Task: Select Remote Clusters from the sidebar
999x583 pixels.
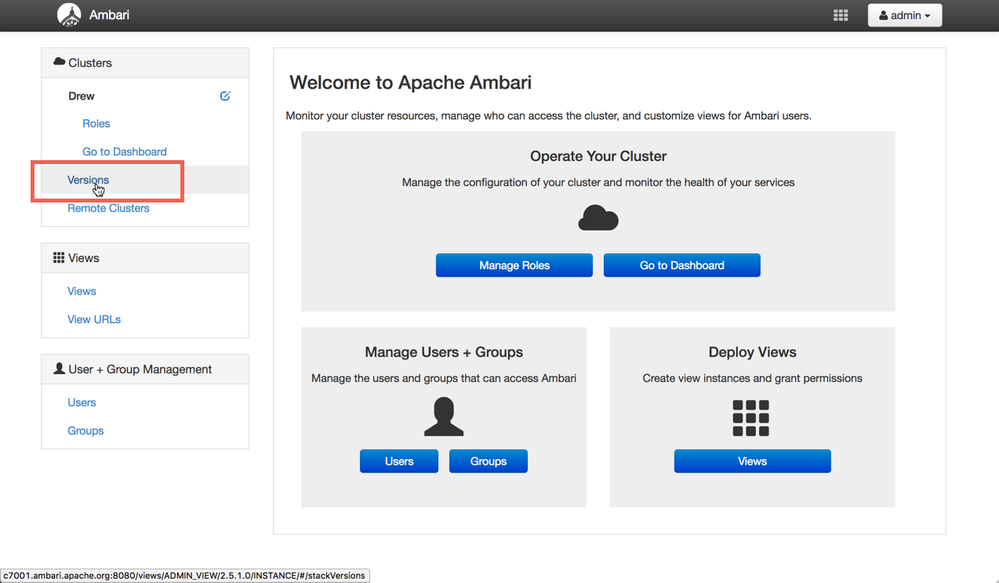Action: point(108,207)
